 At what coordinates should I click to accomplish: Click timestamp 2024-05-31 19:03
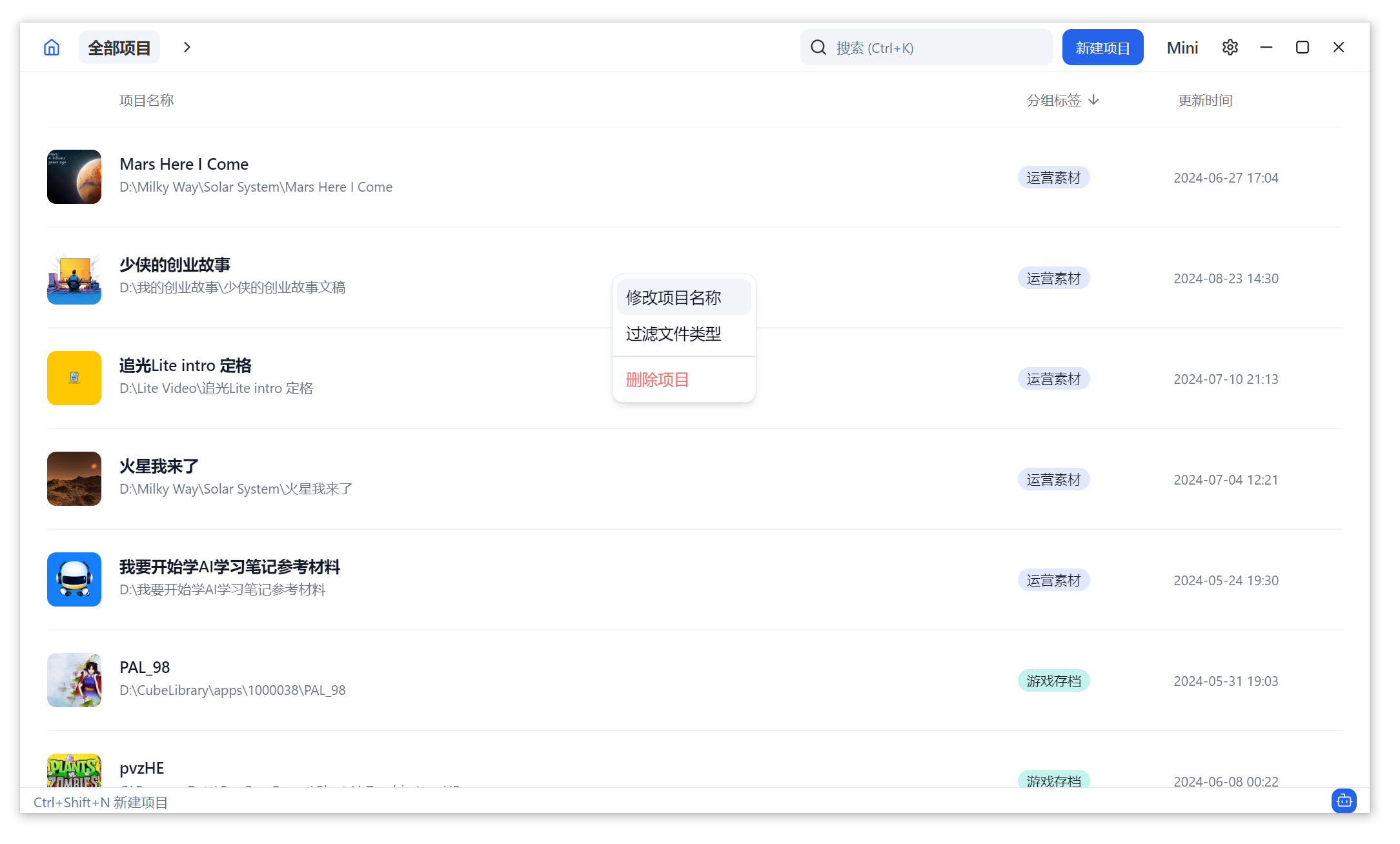1226,681
